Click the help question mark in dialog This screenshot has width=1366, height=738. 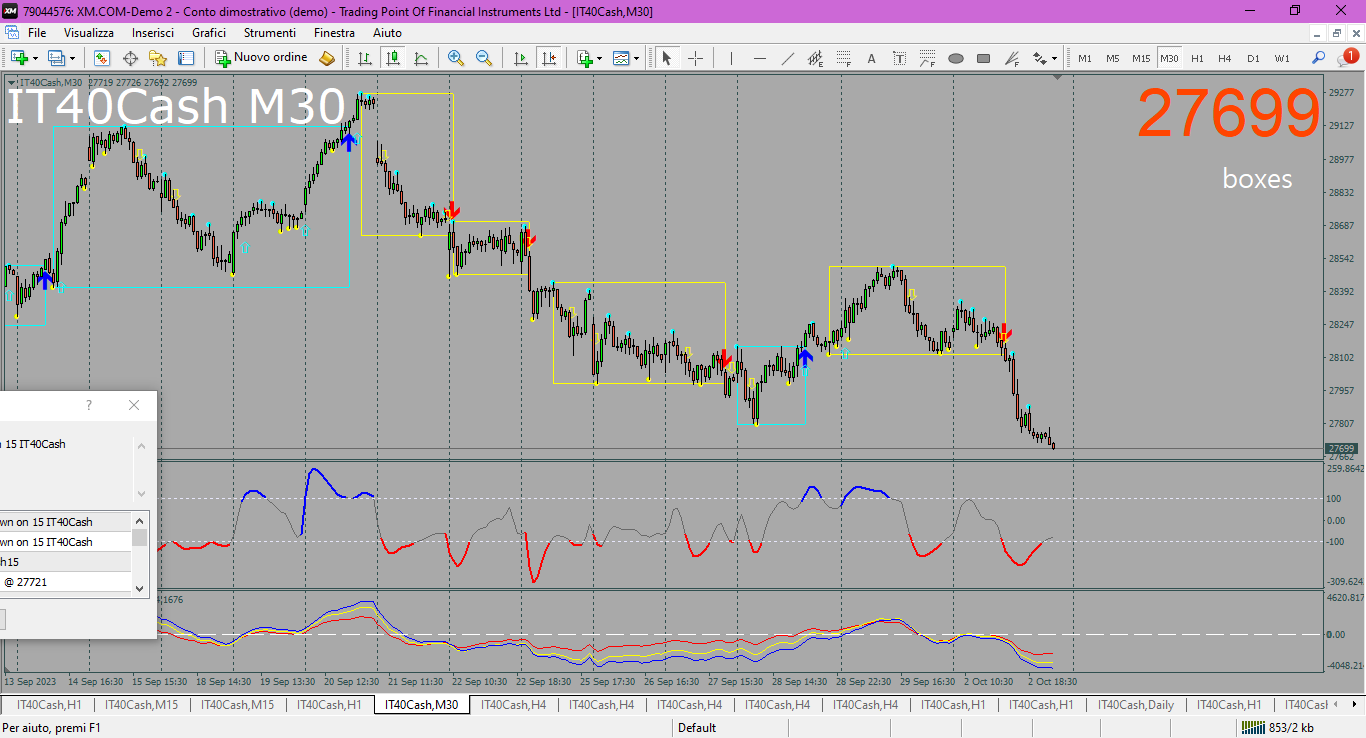(89, 405)
